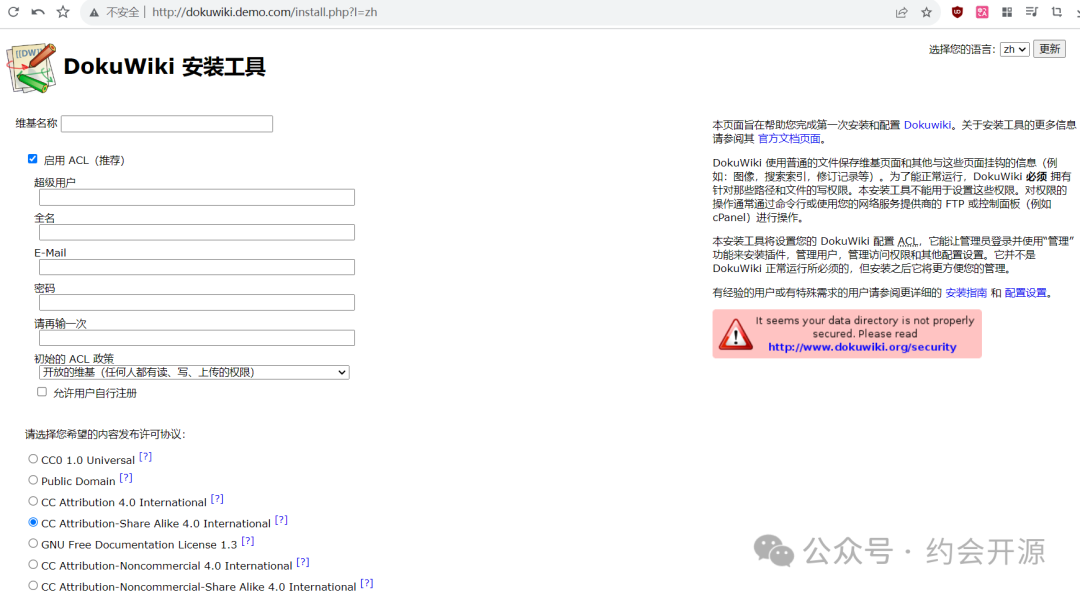1080x595 pixels.
Task: Click the share page icon in address bar
Action: click(x=901, y=12)
